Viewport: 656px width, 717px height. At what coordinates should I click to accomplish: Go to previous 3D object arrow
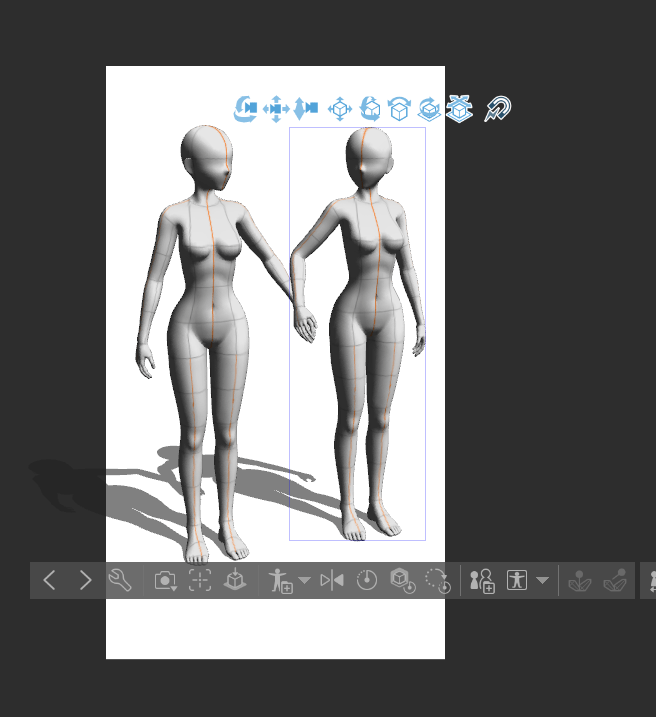[x=49, y=580]
